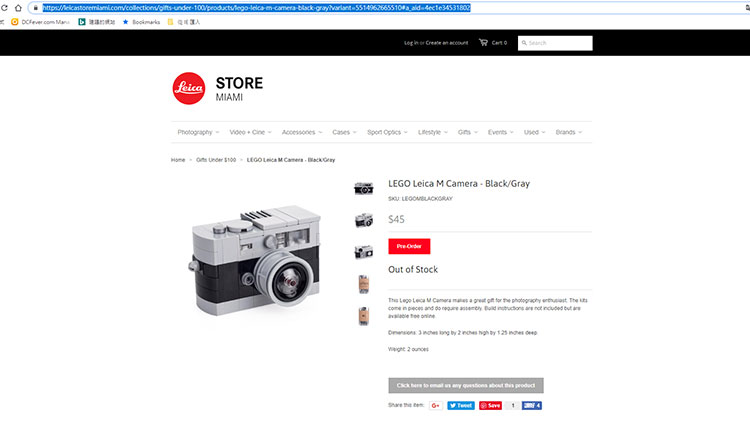
Task: Expand the Cases menu
Action: point(344,132)
